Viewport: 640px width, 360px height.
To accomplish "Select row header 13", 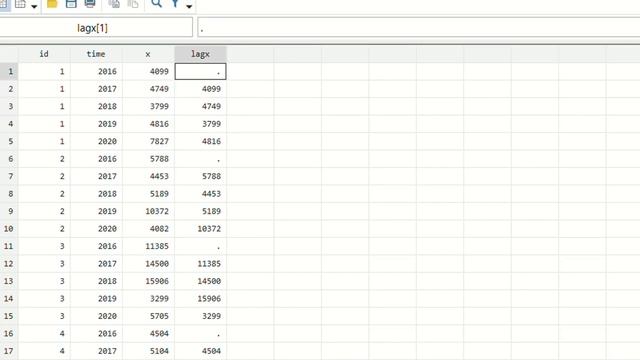I will (9, 281).
